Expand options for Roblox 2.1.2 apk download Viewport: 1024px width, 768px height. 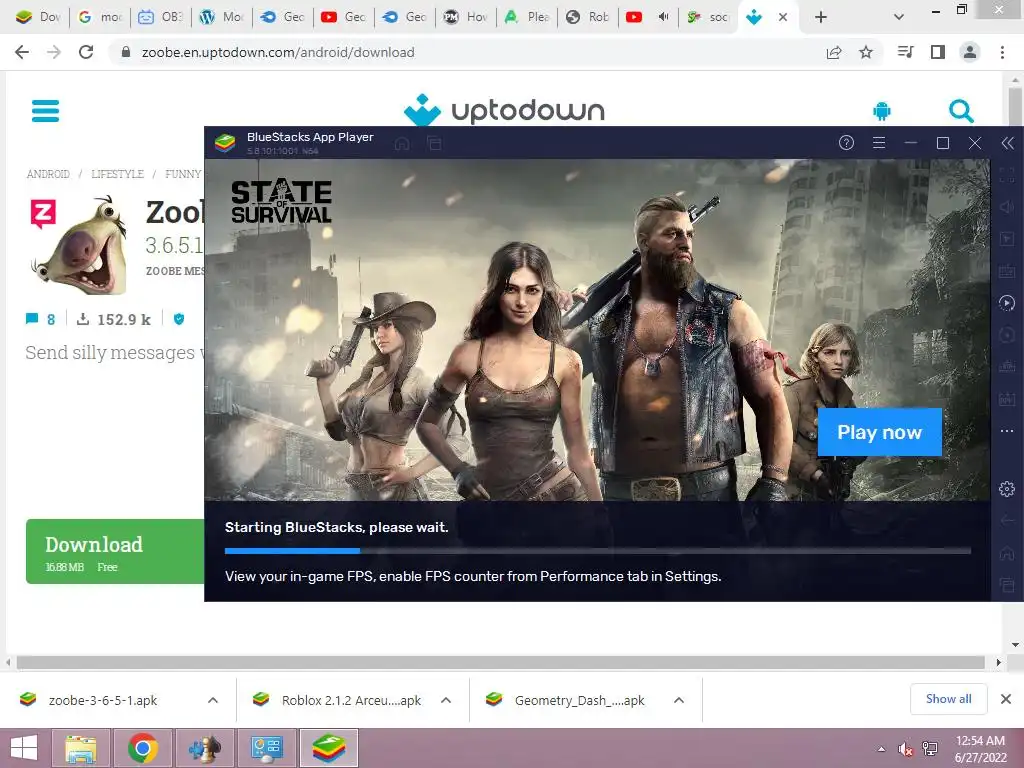click(446, 700)
